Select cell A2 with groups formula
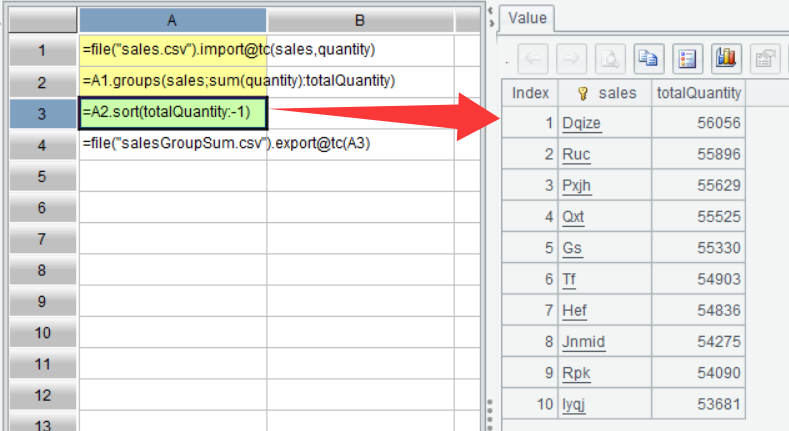The width and height of the screenshot is (789, 431). [172, 81]
